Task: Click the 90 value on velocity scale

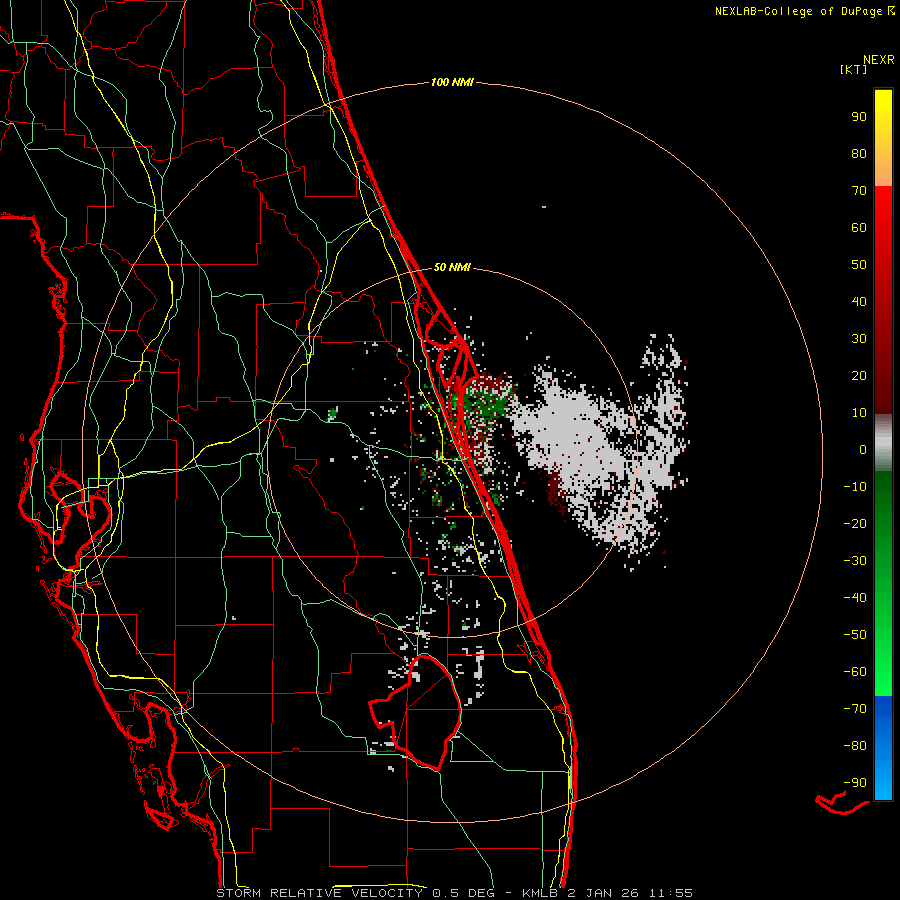Action: click(x=859, y=117)
